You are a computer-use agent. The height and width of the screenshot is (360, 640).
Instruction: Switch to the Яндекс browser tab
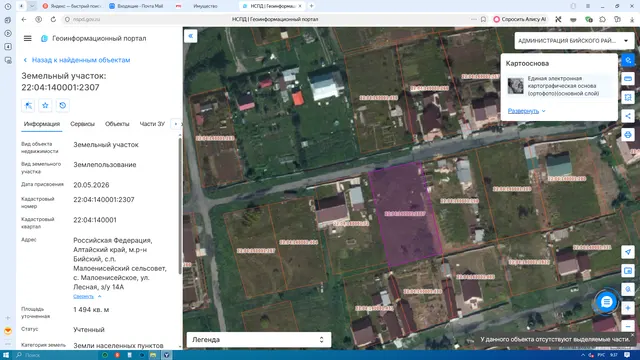click(72, 6)
